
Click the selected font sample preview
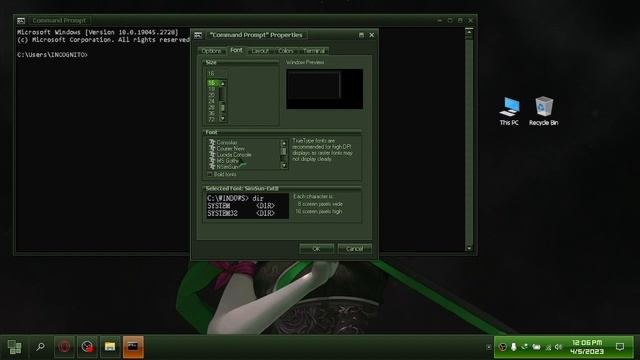[247, 206]
